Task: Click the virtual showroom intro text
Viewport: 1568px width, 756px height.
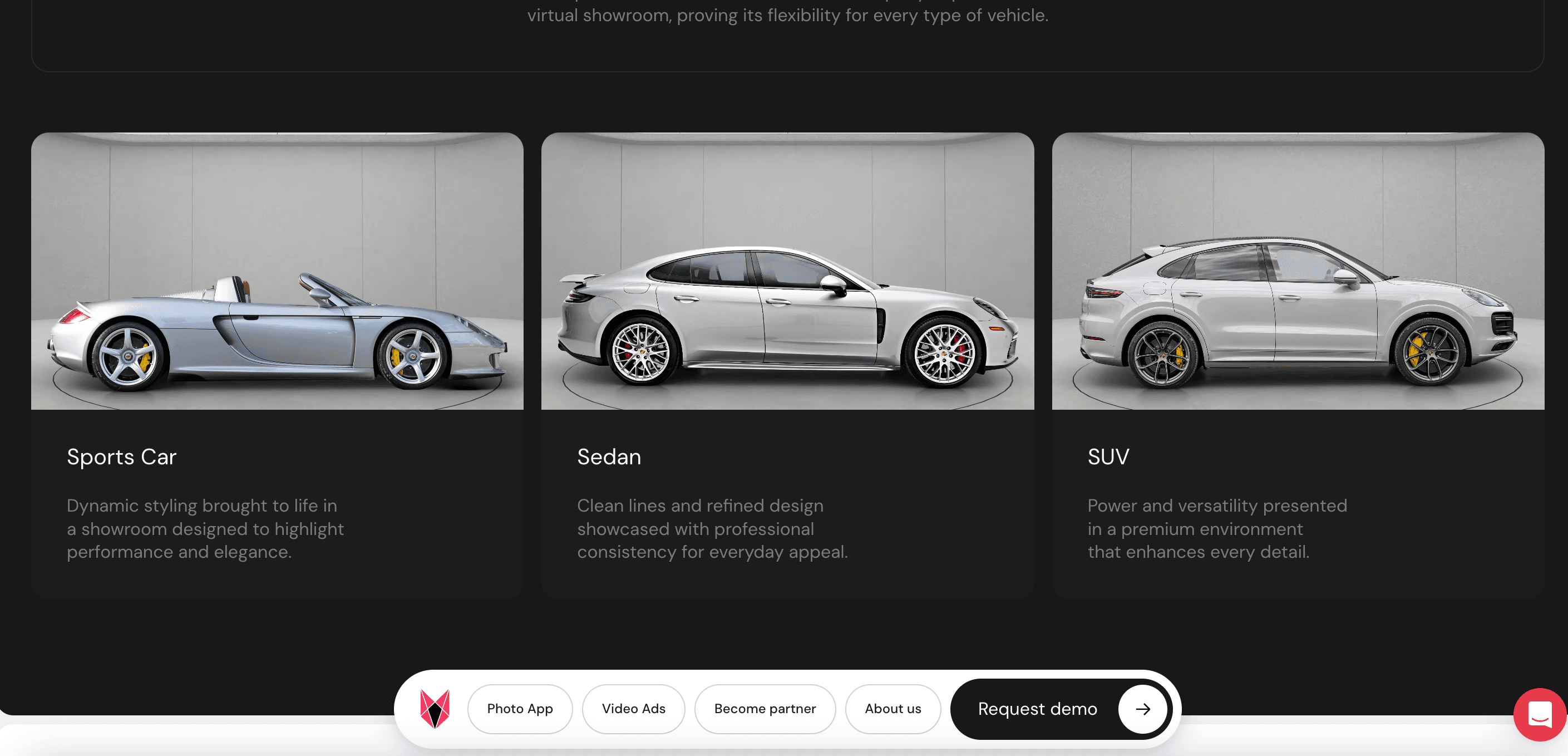Action: coord(787,15)
